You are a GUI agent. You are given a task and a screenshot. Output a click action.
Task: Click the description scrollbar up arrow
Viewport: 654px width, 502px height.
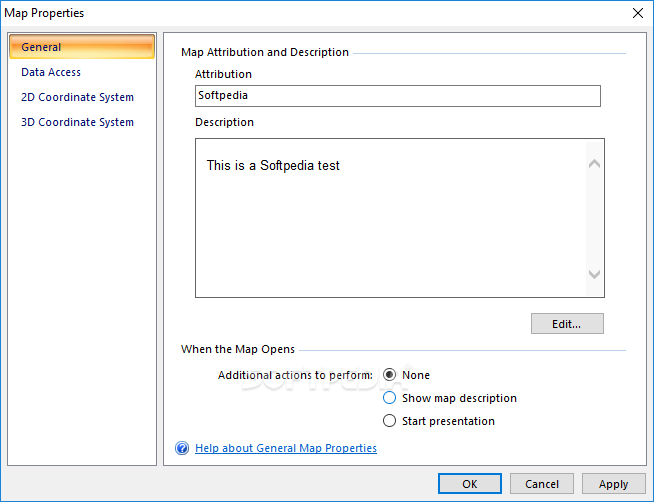[x=594, y=164]
